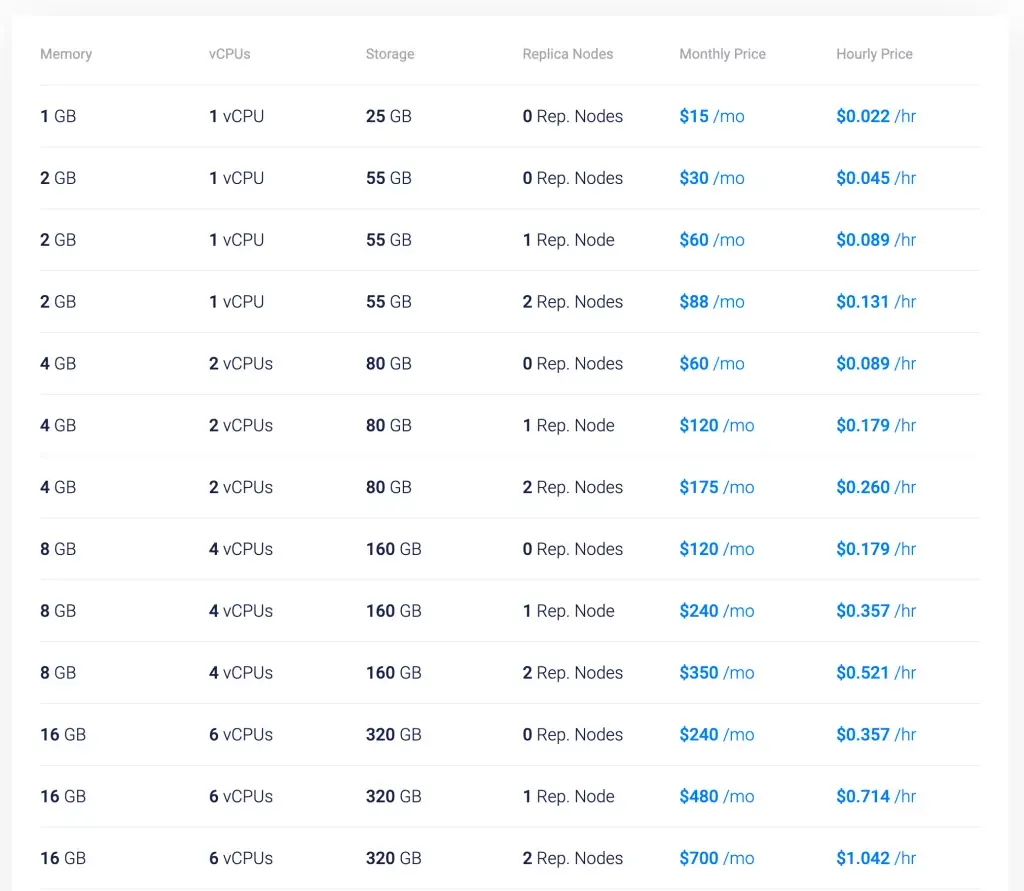
Task: Open the $1.042 /hr hourly price link
Action: click(875, 858)
